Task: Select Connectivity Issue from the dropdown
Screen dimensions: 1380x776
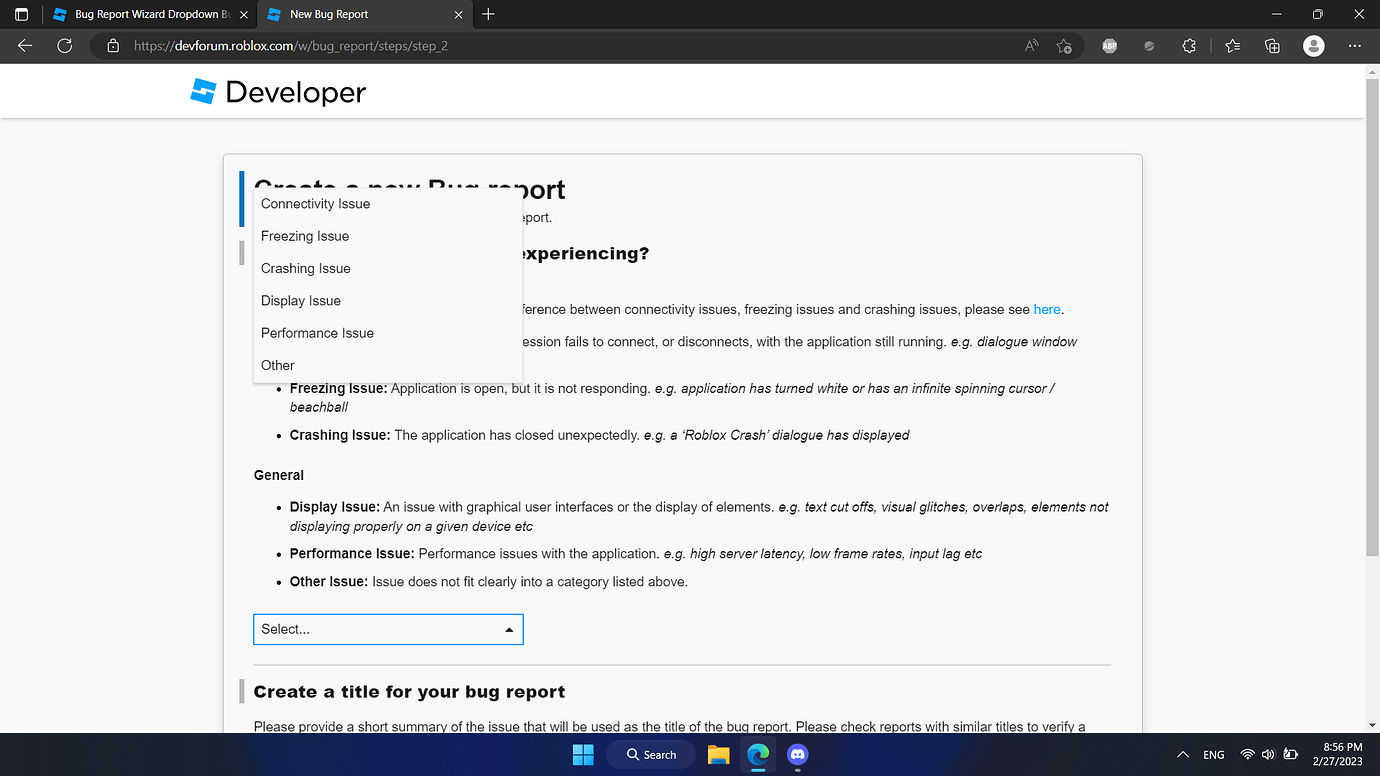Action: point(315,203)
